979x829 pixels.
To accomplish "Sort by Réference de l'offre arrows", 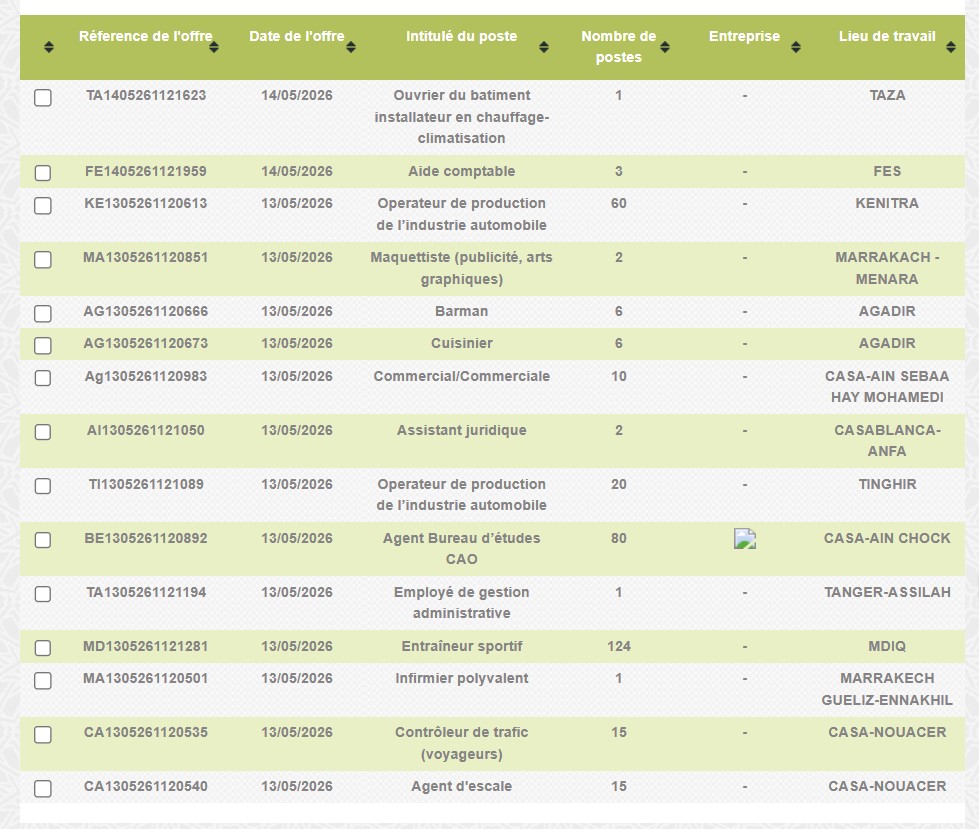I will click(x=214, y=47).
